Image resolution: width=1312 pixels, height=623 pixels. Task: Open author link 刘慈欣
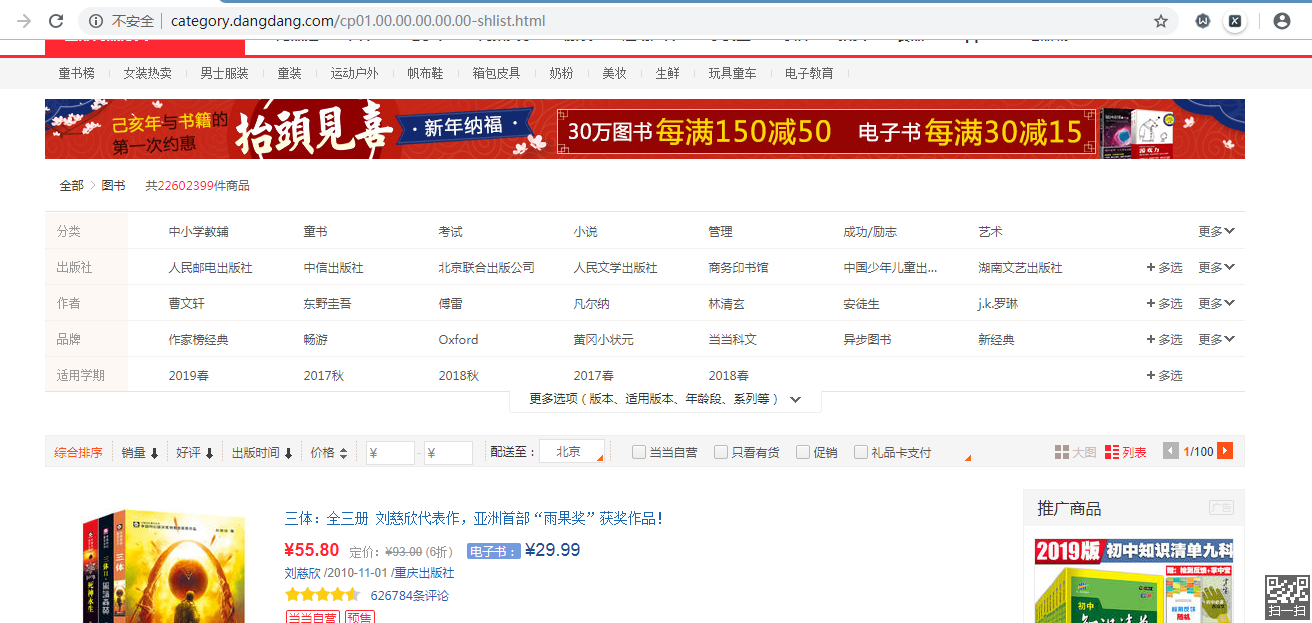tap(302, 573)
